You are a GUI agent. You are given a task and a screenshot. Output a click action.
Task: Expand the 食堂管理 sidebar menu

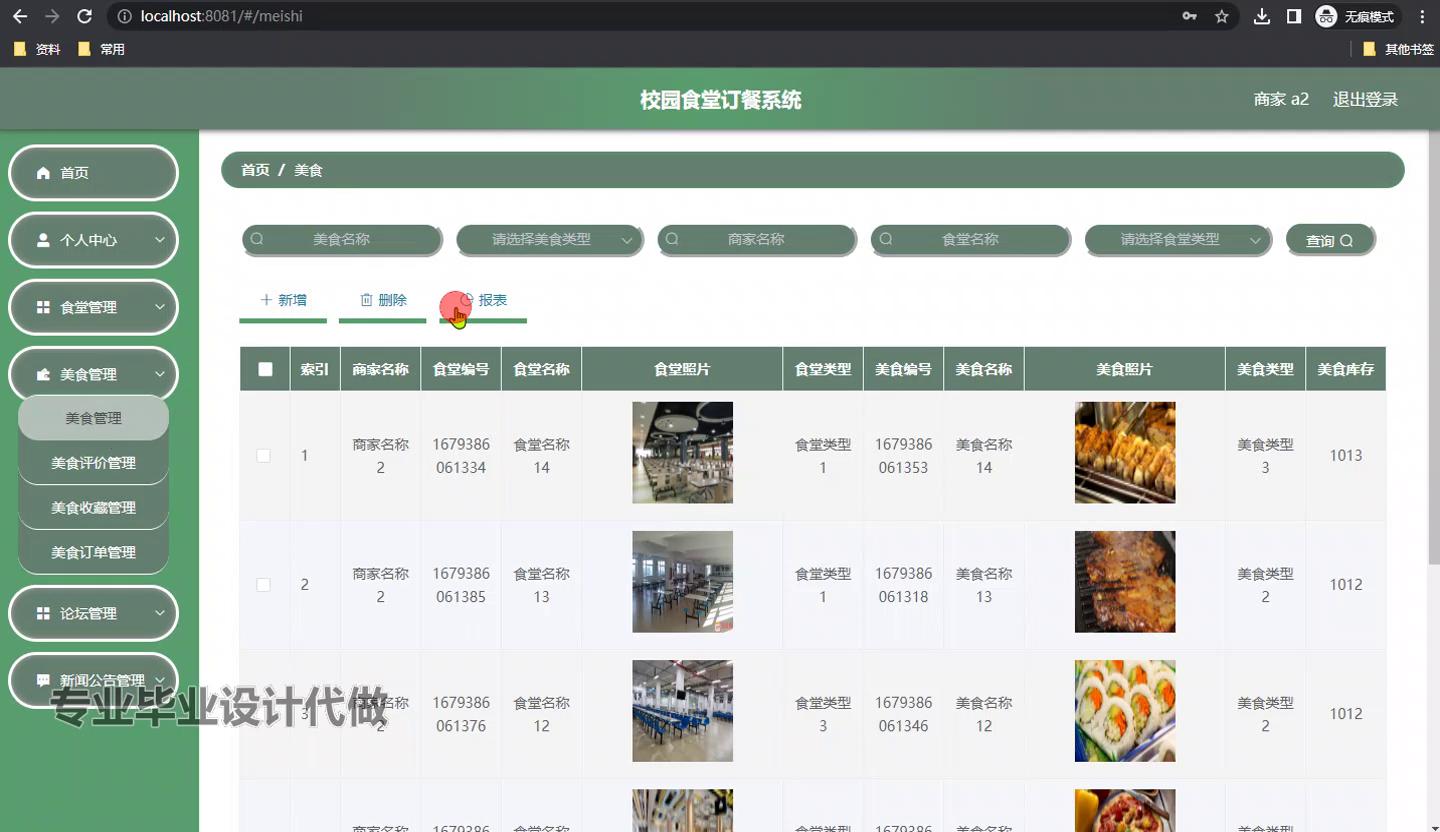click(93, 307)
